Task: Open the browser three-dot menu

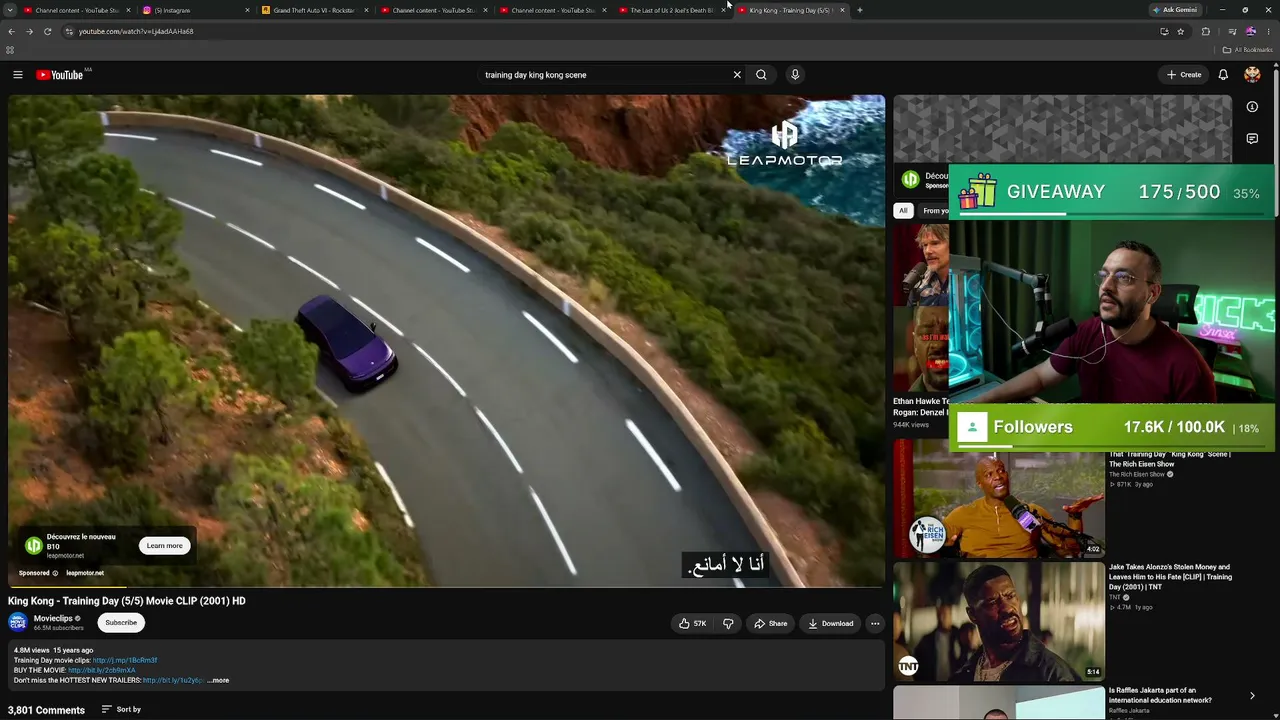Action: pyautogui.click(x=1269, y=31)
